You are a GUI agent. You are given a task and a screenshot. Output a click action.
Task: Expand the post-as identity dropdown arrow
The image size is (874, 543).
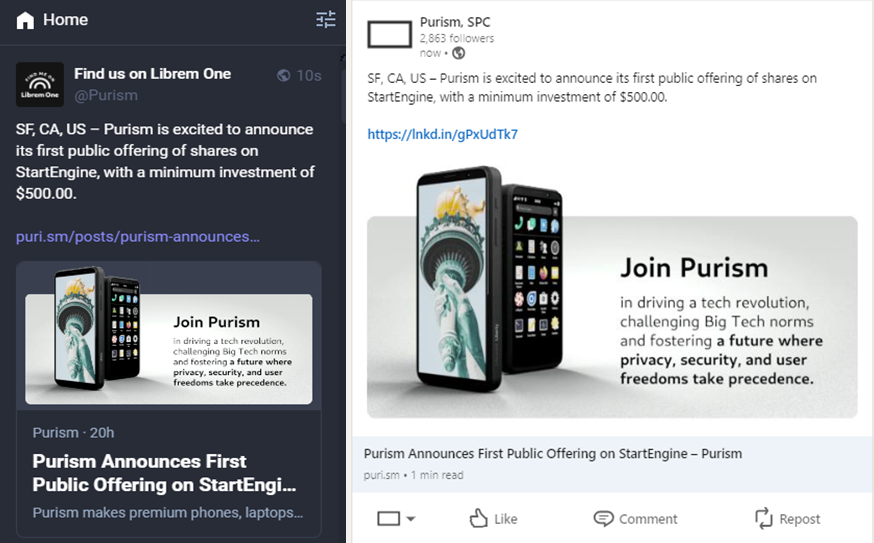410,519
